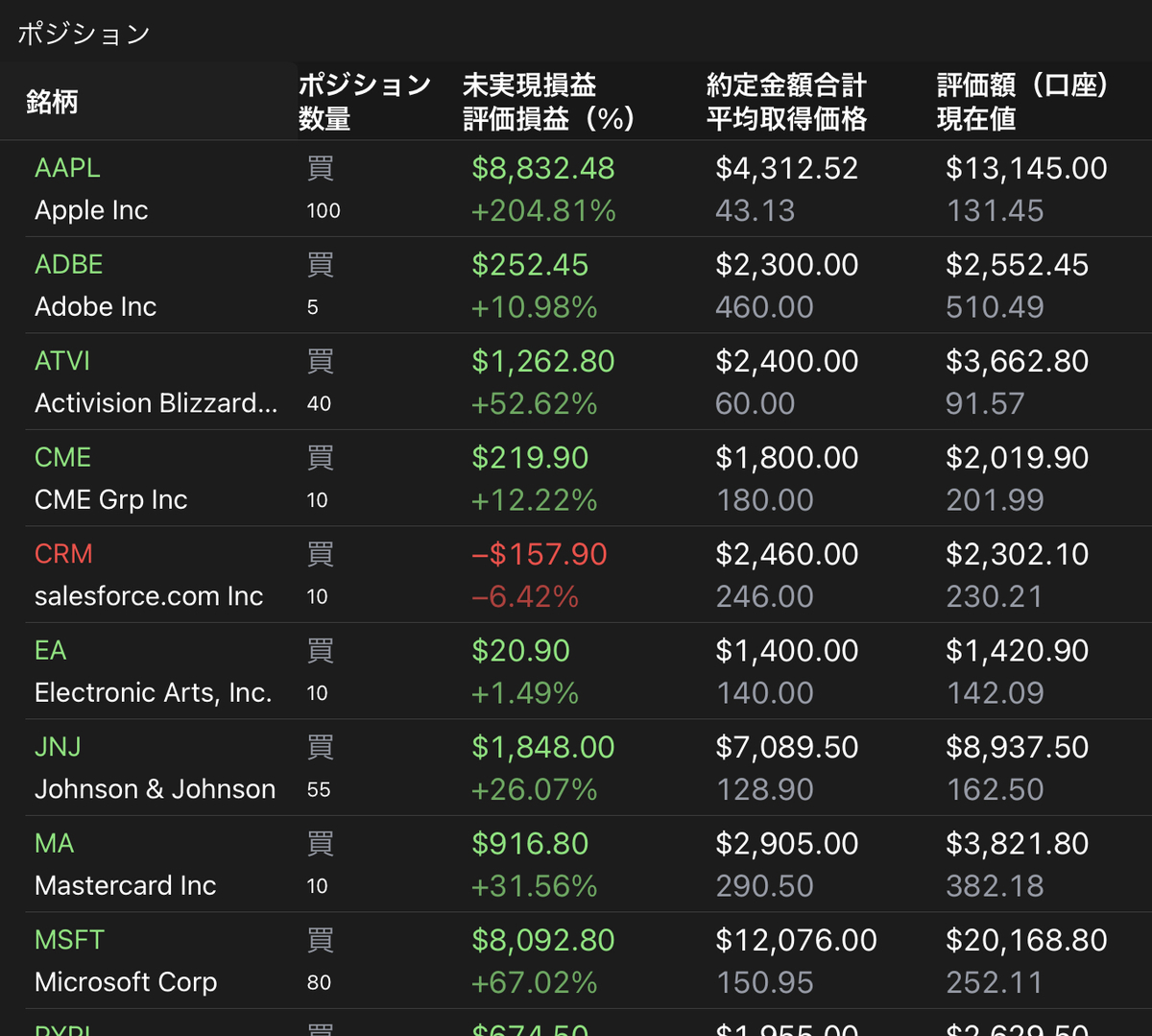
Task: Click CRM cost total $2,460.00
Action: click(x=787, y=554)
